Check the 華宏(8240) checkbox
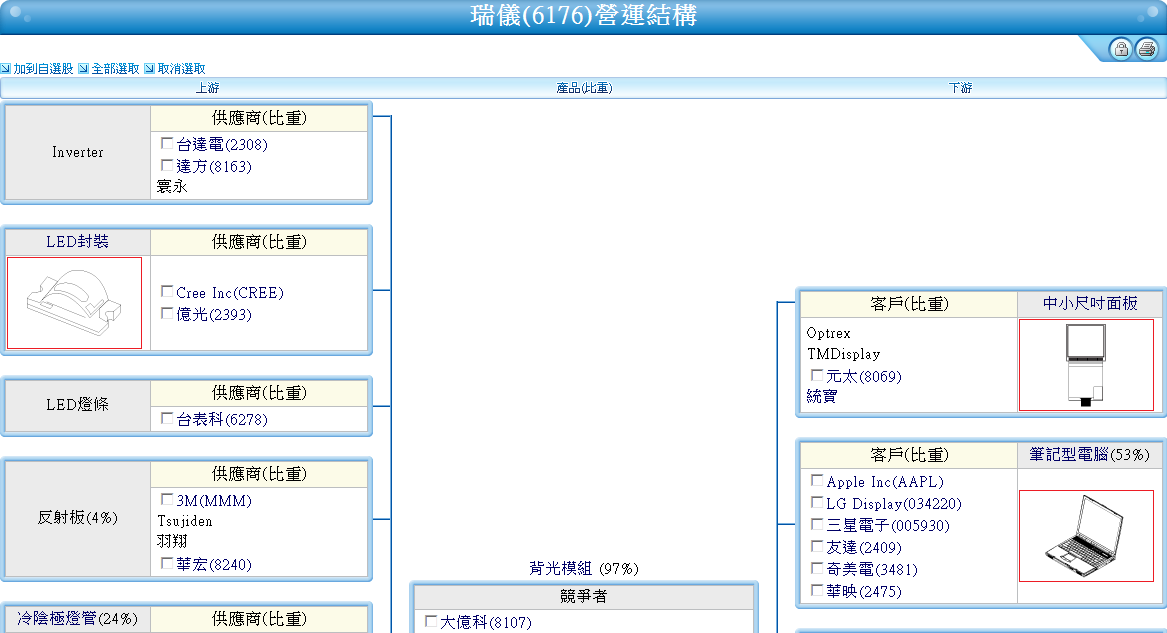1167x633 pixels. 167,563
